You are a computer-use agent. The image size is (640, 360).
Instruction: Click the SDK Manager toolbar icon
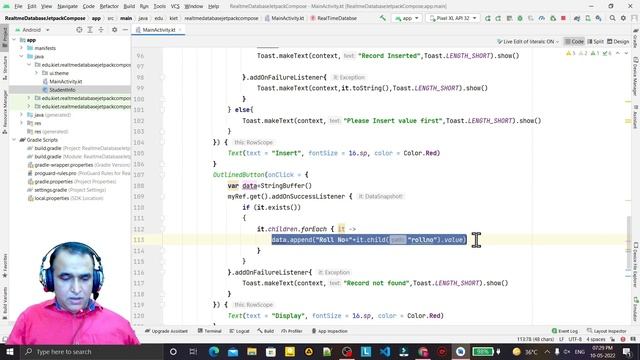pos(598,18)
